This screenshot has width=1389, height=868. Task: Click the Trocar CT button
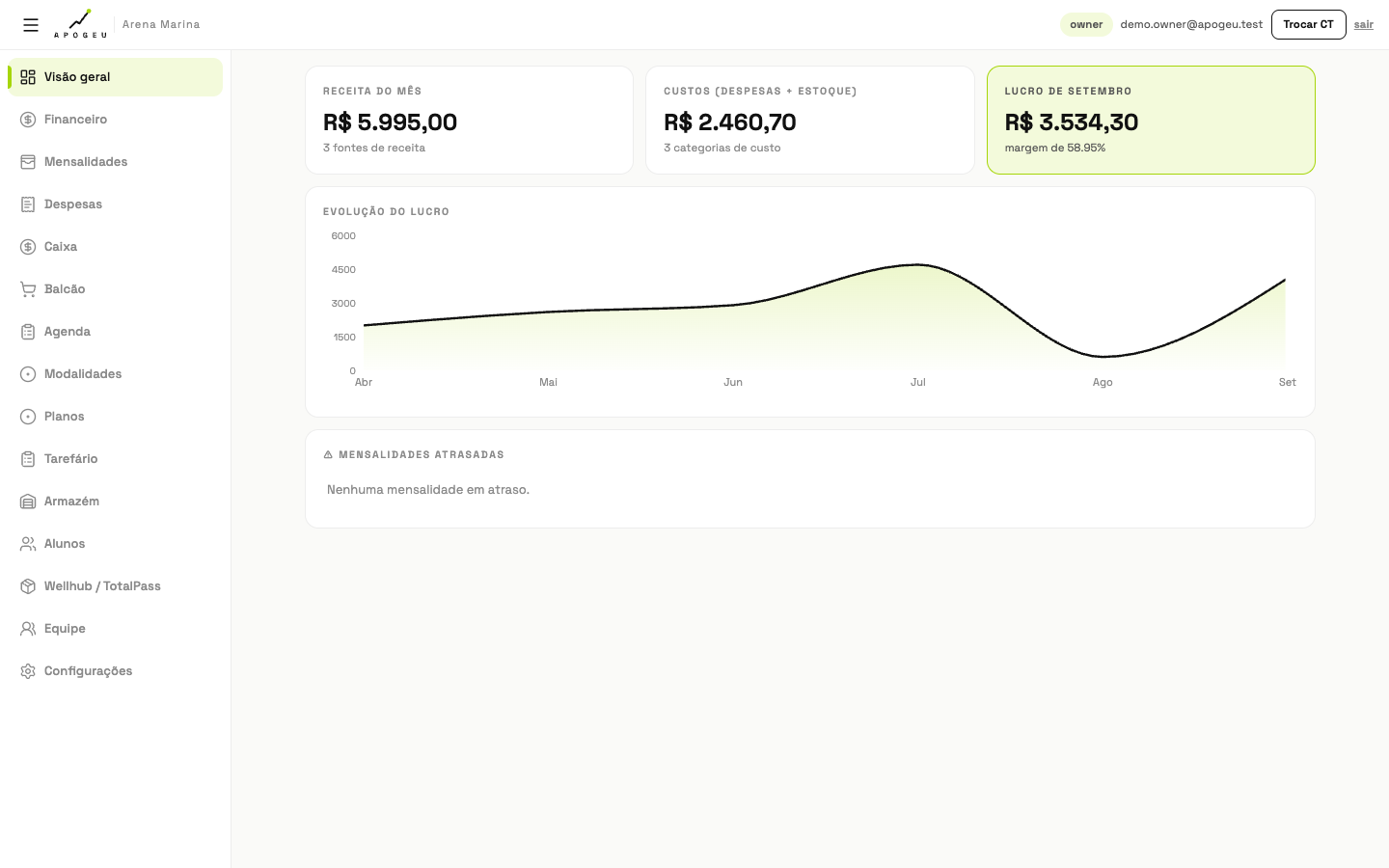[x=1308, y=24]
